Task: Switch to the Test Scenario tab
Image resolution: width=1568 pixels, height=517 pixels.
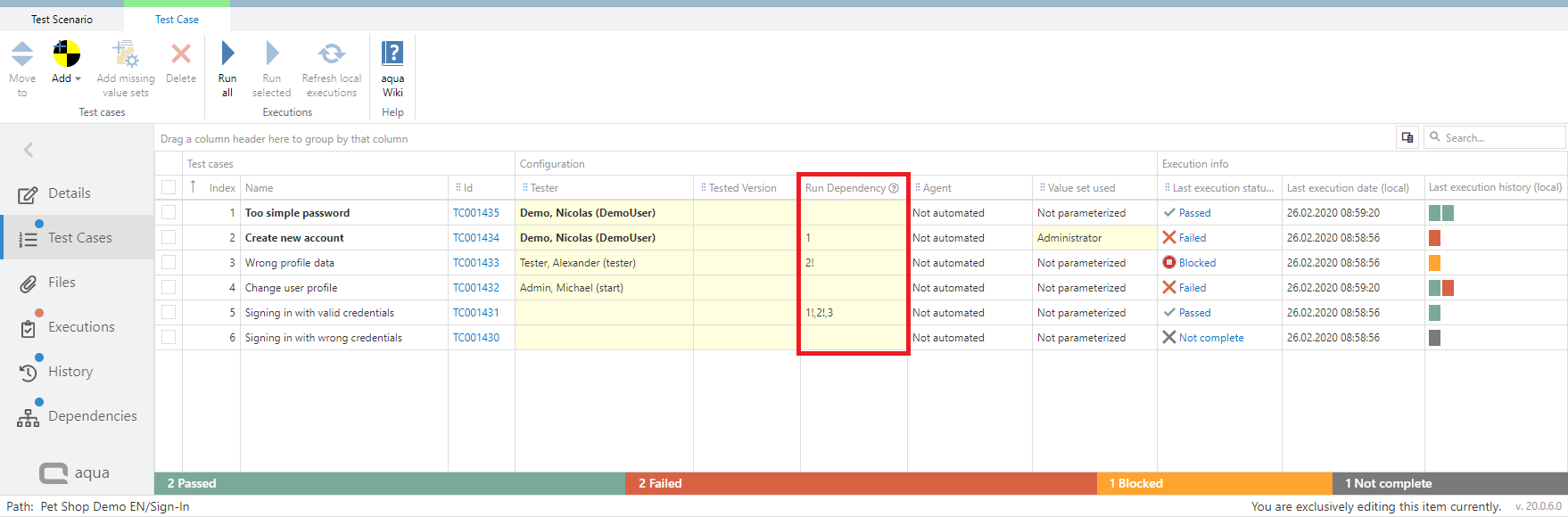Action: [62, 19]
